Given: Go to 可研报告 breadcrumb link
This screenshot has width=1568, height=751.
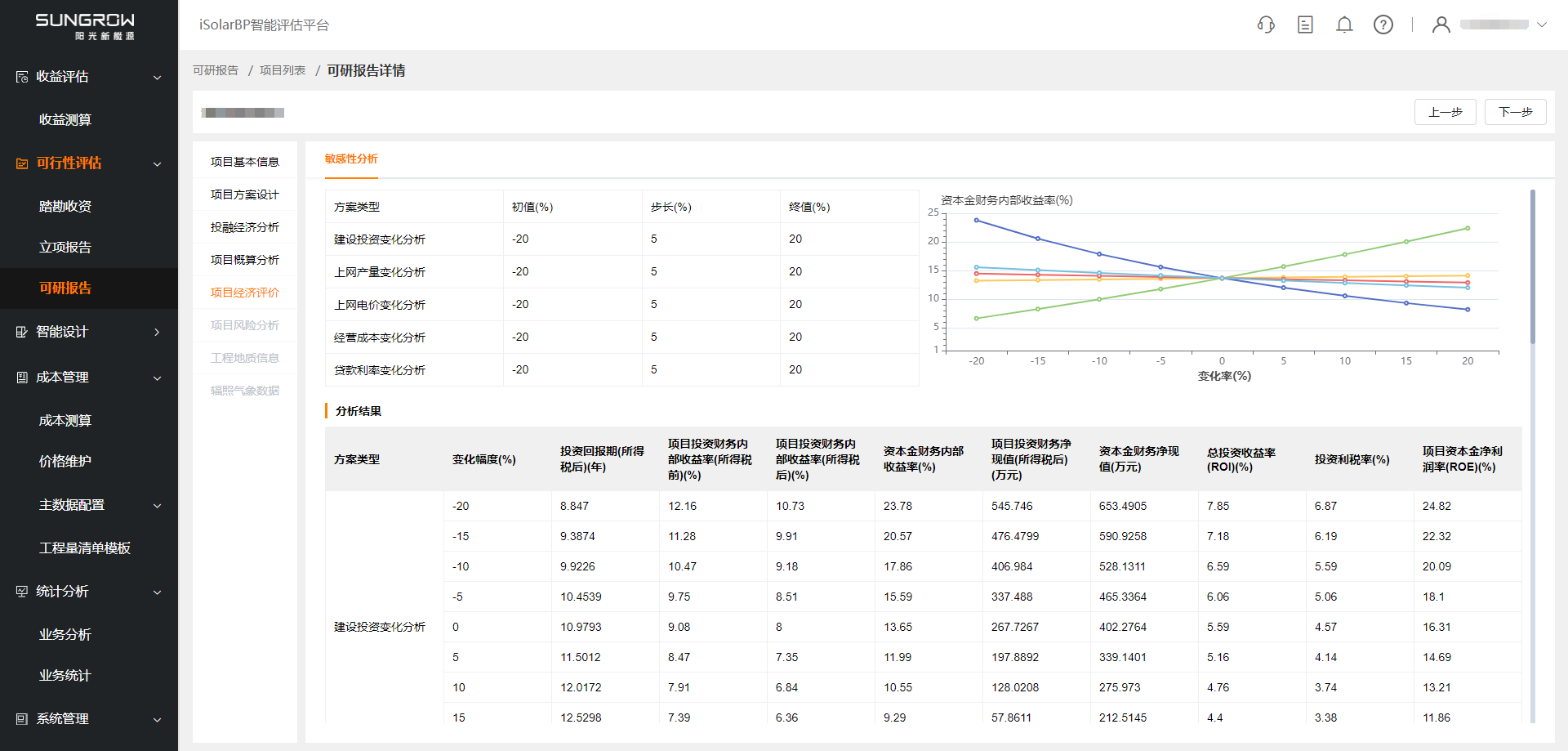Looking at the screenshot, I should (216, 70).
